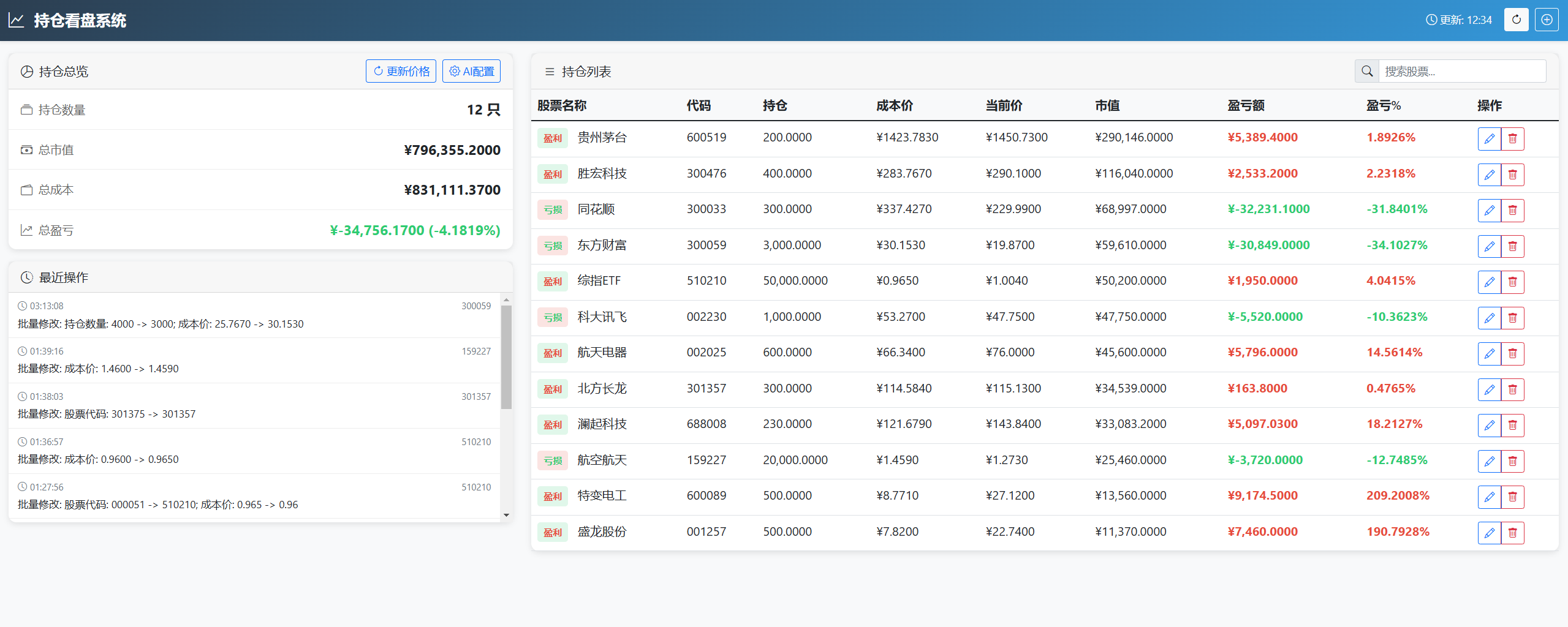The image size is (1568, 627).
Task: Click the 股票名称 column header
Action: tap(562, 105)
